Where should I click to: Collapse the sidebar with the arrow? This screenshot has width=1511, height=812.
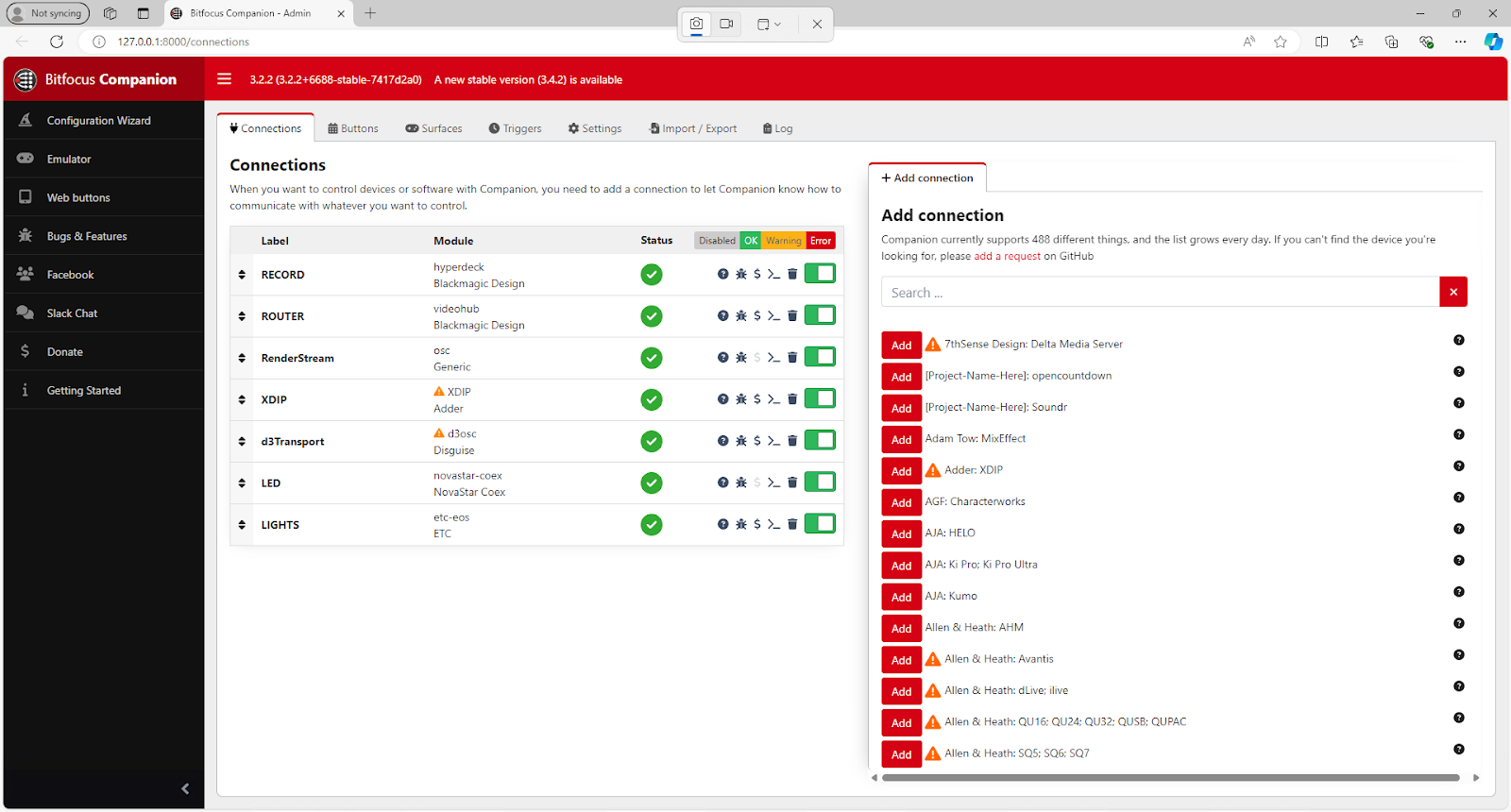tap(185, 788)
